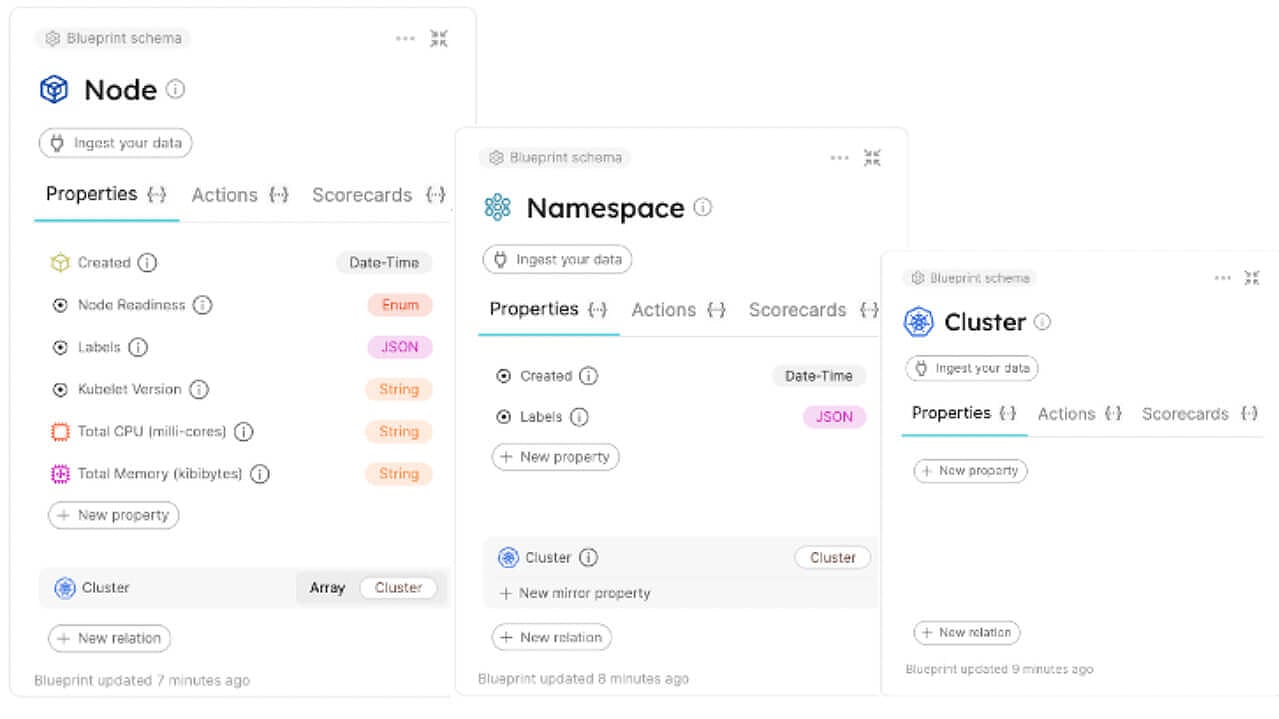Open three-dots menu on Cluster blueprint
Screen dimensions: 1279x719
[1223, 278]
